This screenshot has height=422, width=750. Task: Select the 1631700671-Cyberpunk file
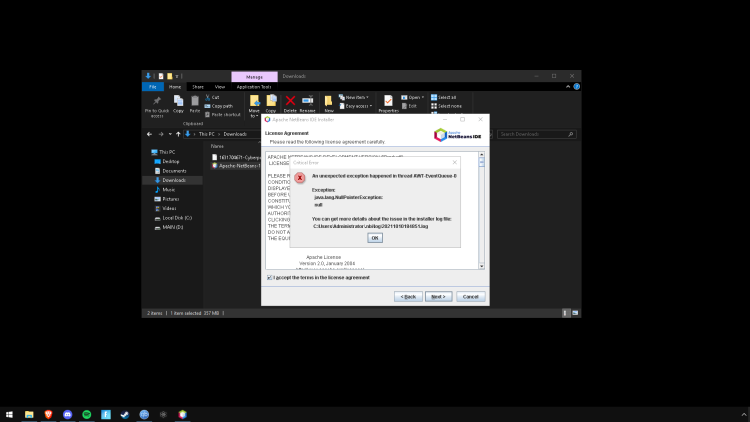tap(236, 157)
